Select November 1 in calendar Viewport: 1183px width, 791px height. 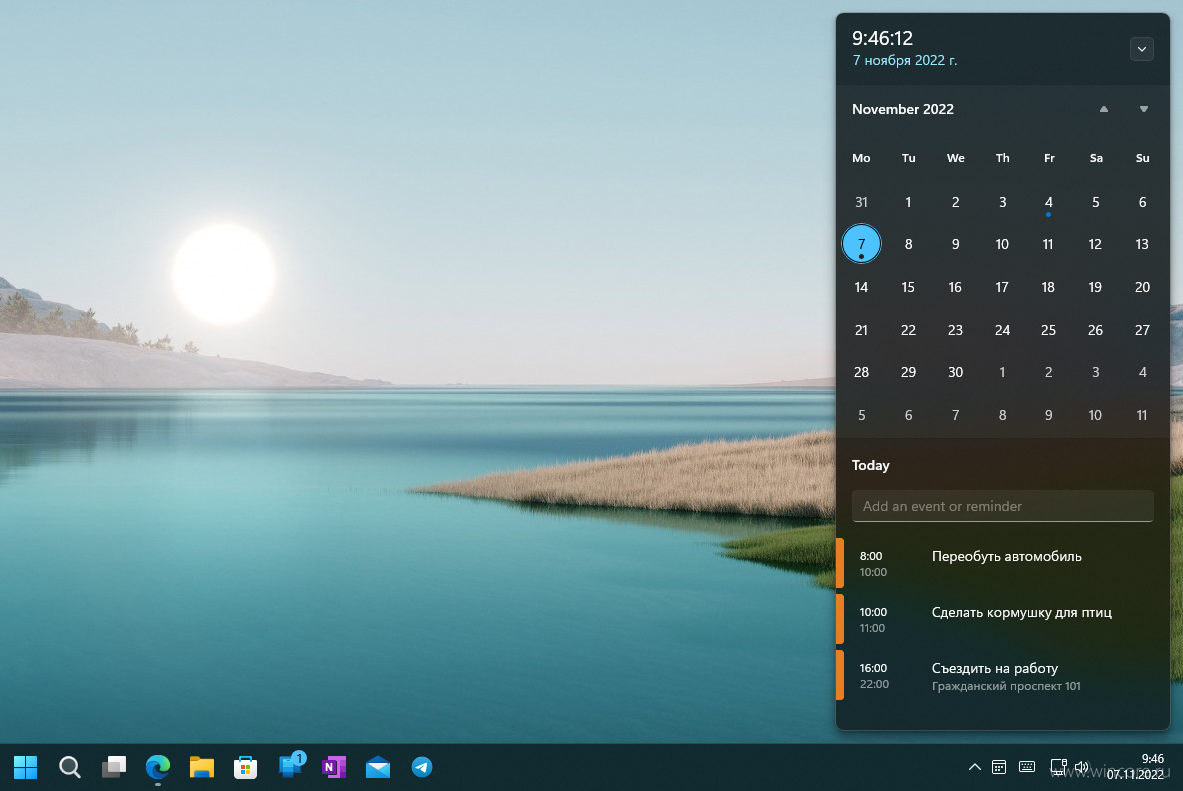908,202
